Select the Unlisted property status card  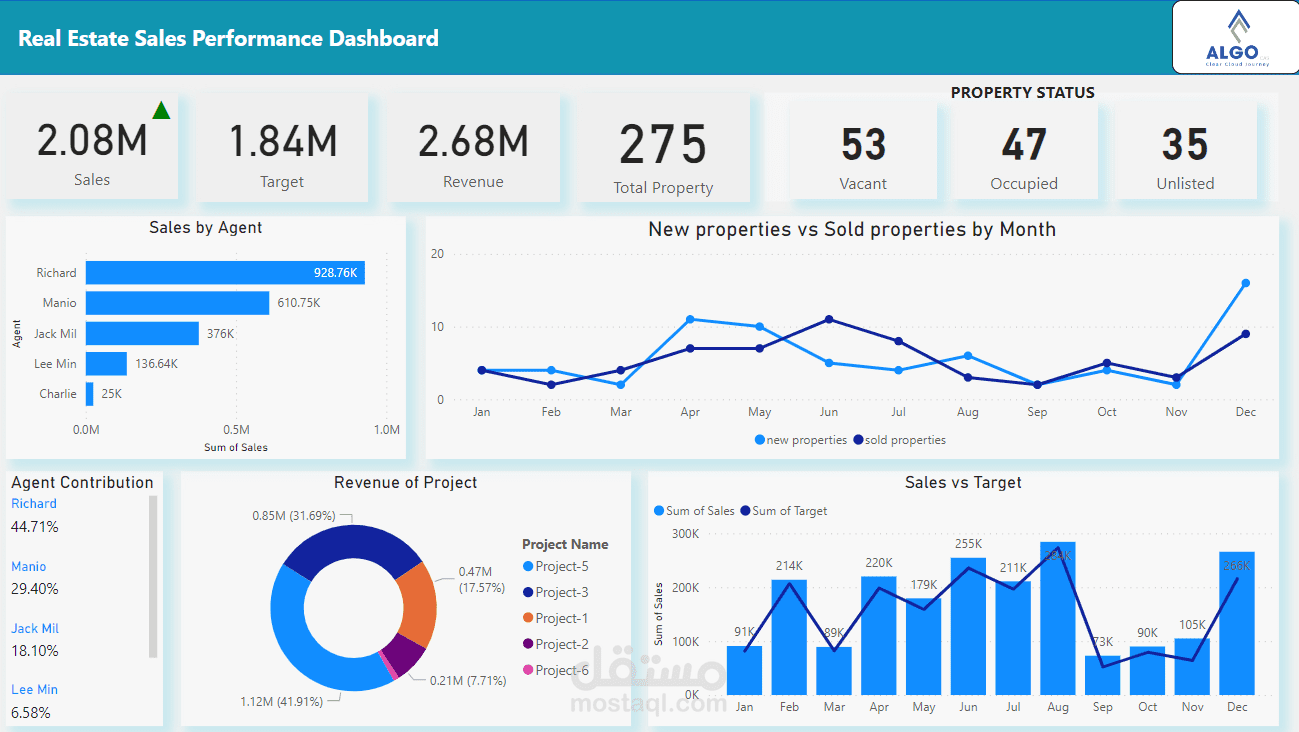point(1185,150)
